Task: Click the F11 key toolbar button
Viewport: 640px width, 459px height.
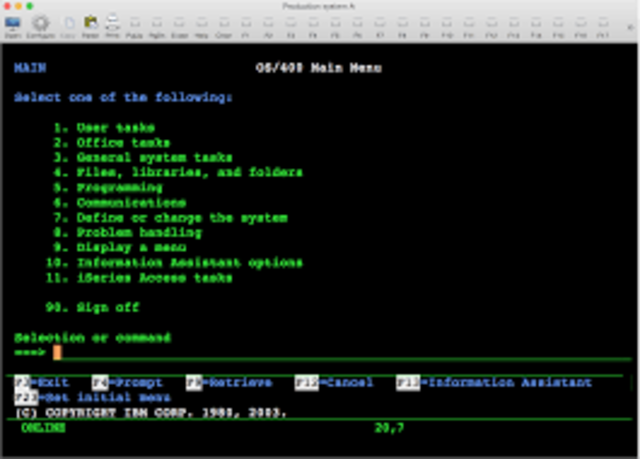Action: pos(469,27)
